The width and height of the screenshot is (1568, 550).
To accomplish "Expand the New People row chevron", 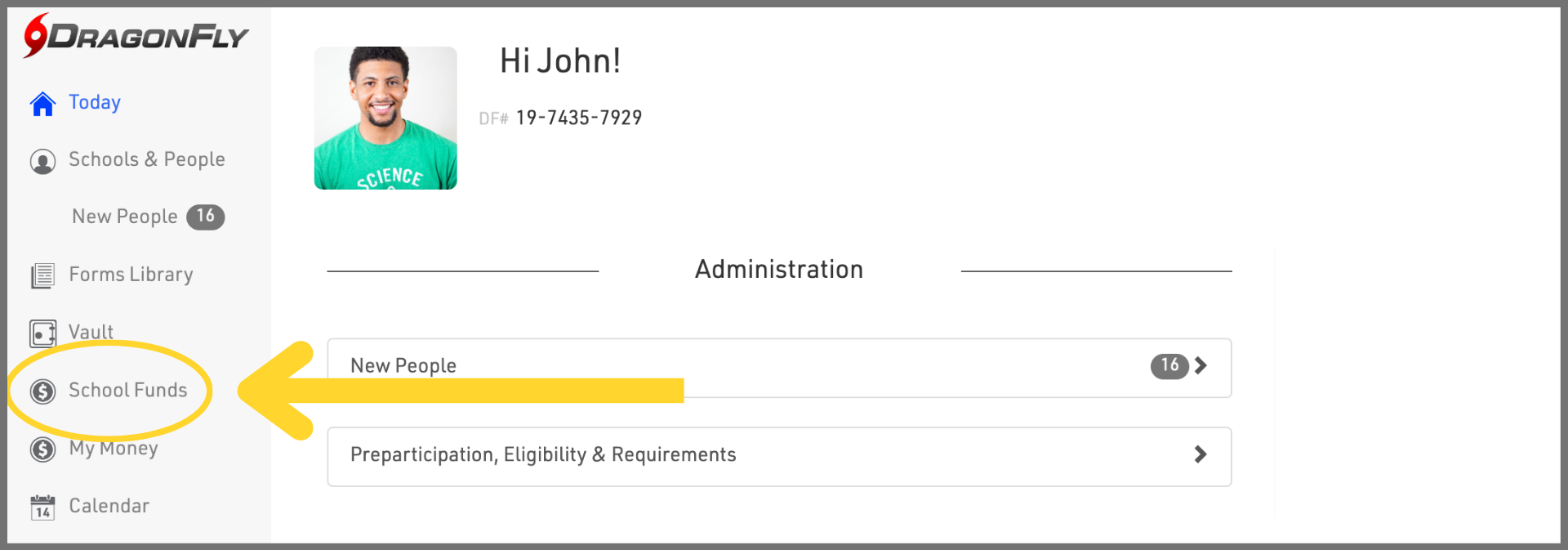I will point(1200,365).
